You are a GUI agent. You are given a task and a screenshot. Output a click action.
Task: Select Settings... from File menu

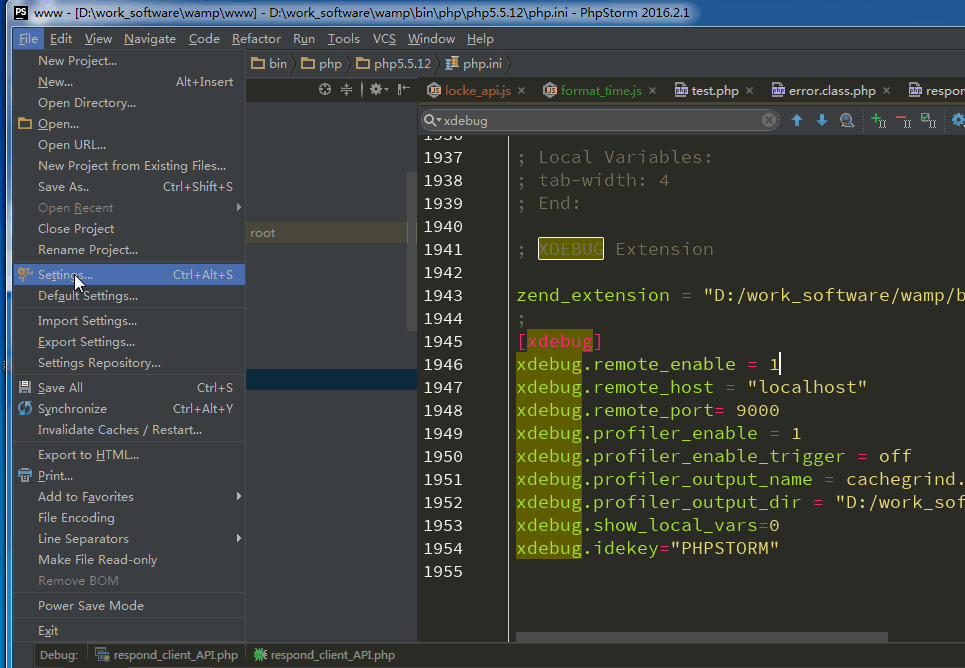coord(65,275)
